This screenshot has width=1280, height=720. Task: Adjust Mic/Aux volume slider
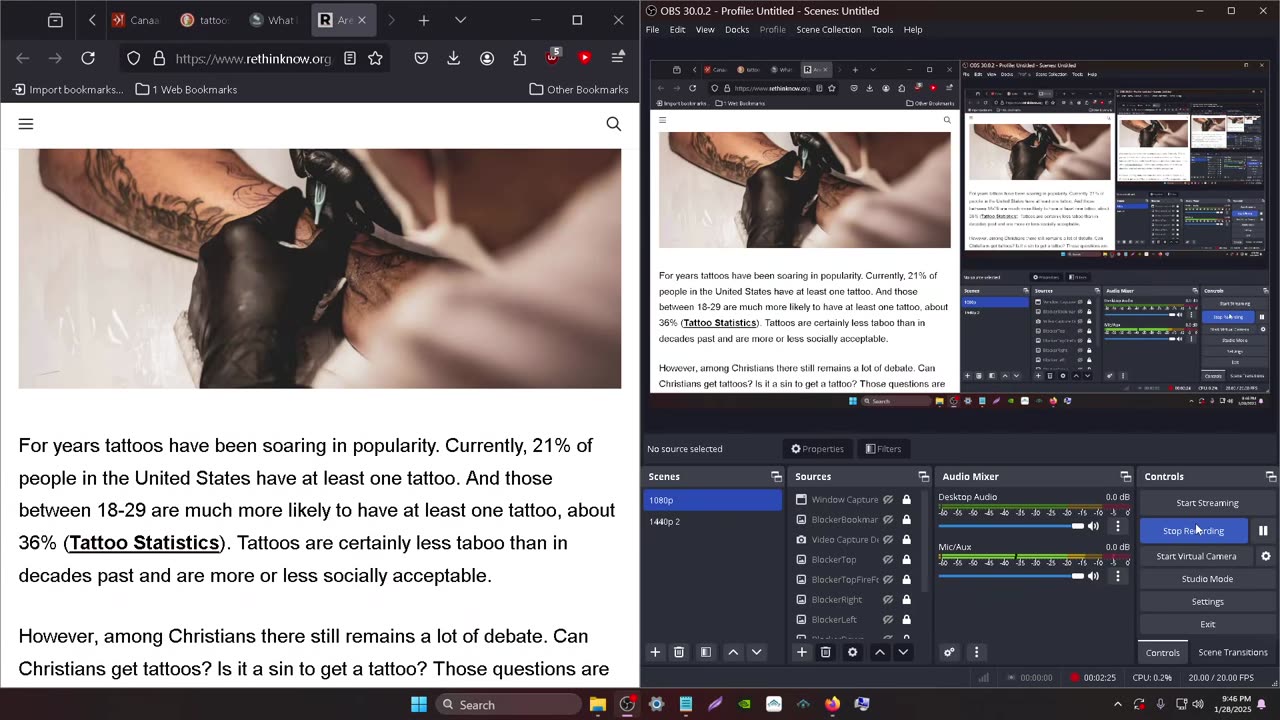click(1010, 576)
